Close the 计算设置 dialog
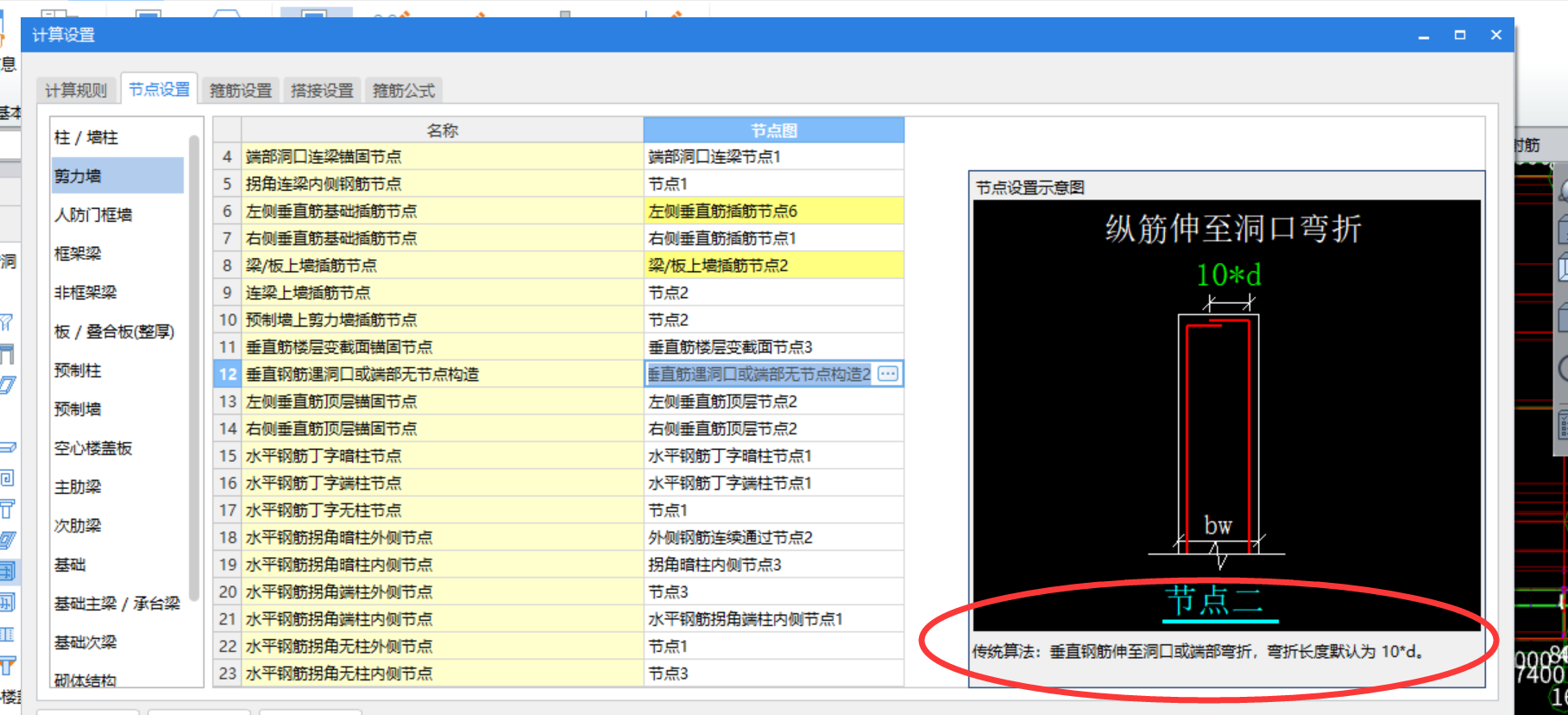Image resolution: width=1568 pixels, height=715 pixels. pos(1496,35)
